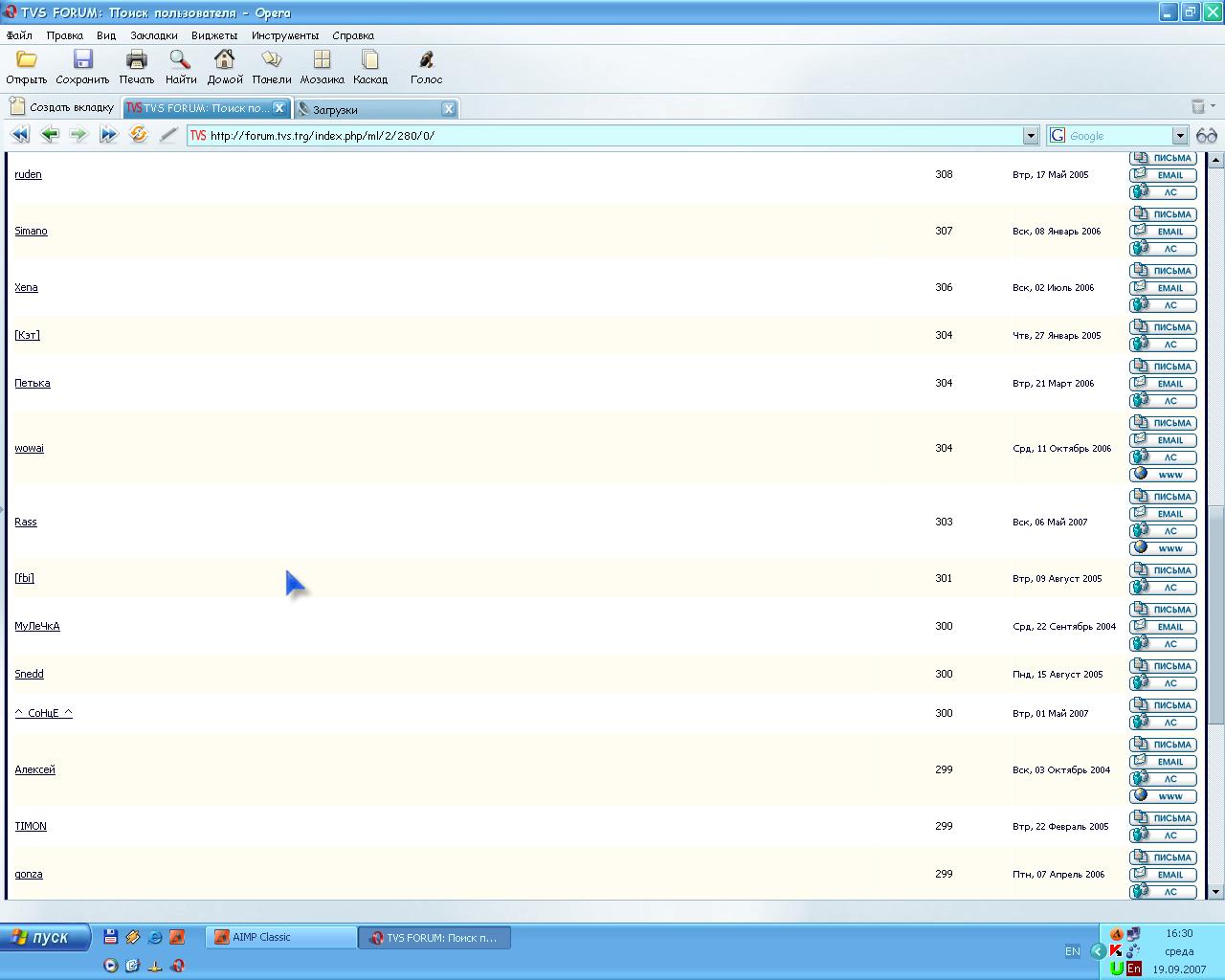Open the Найти magnifier search tool

pos(180,60)
